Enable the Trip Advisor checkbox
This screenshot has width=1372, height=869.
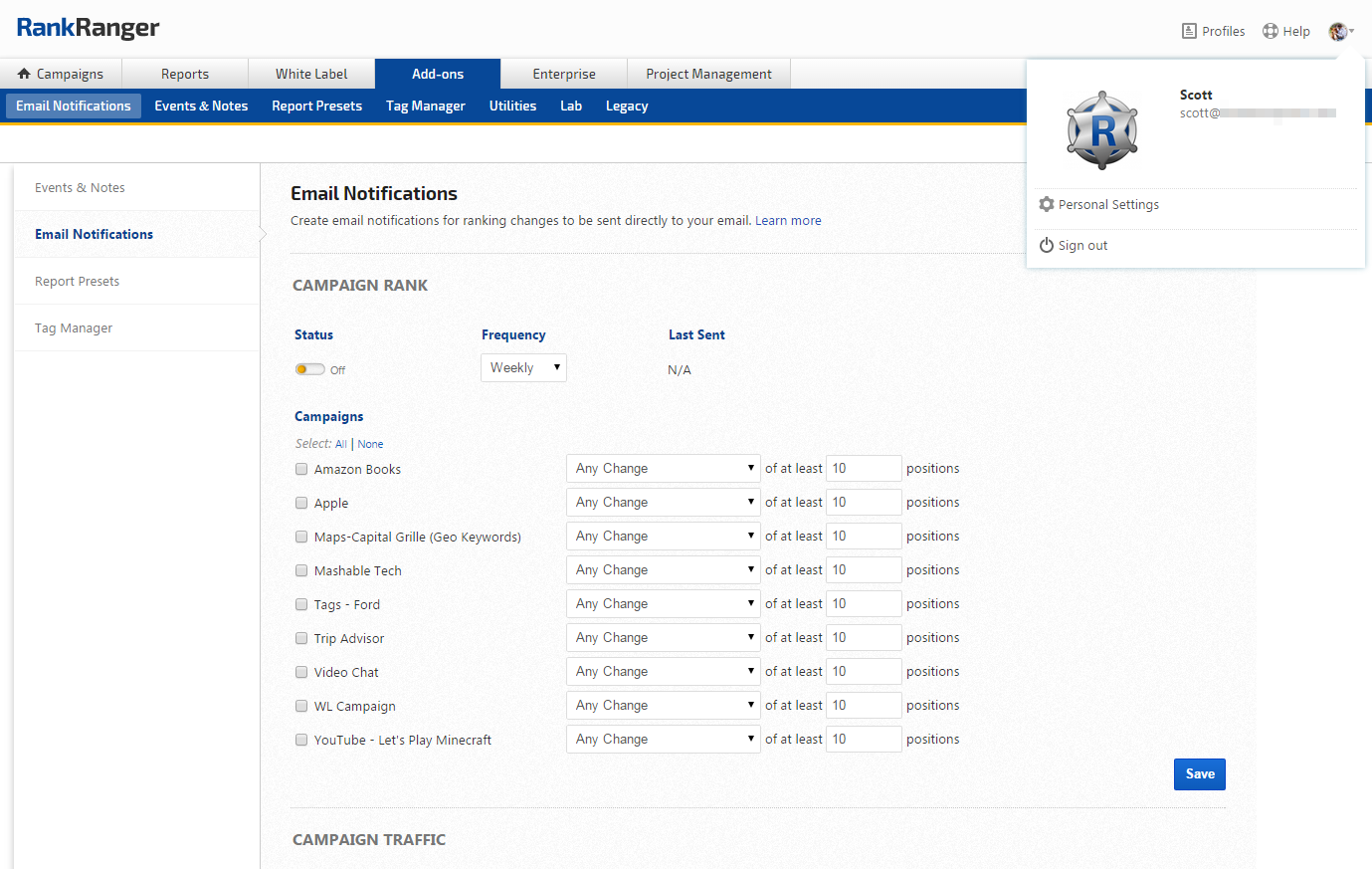click(301, 638)
